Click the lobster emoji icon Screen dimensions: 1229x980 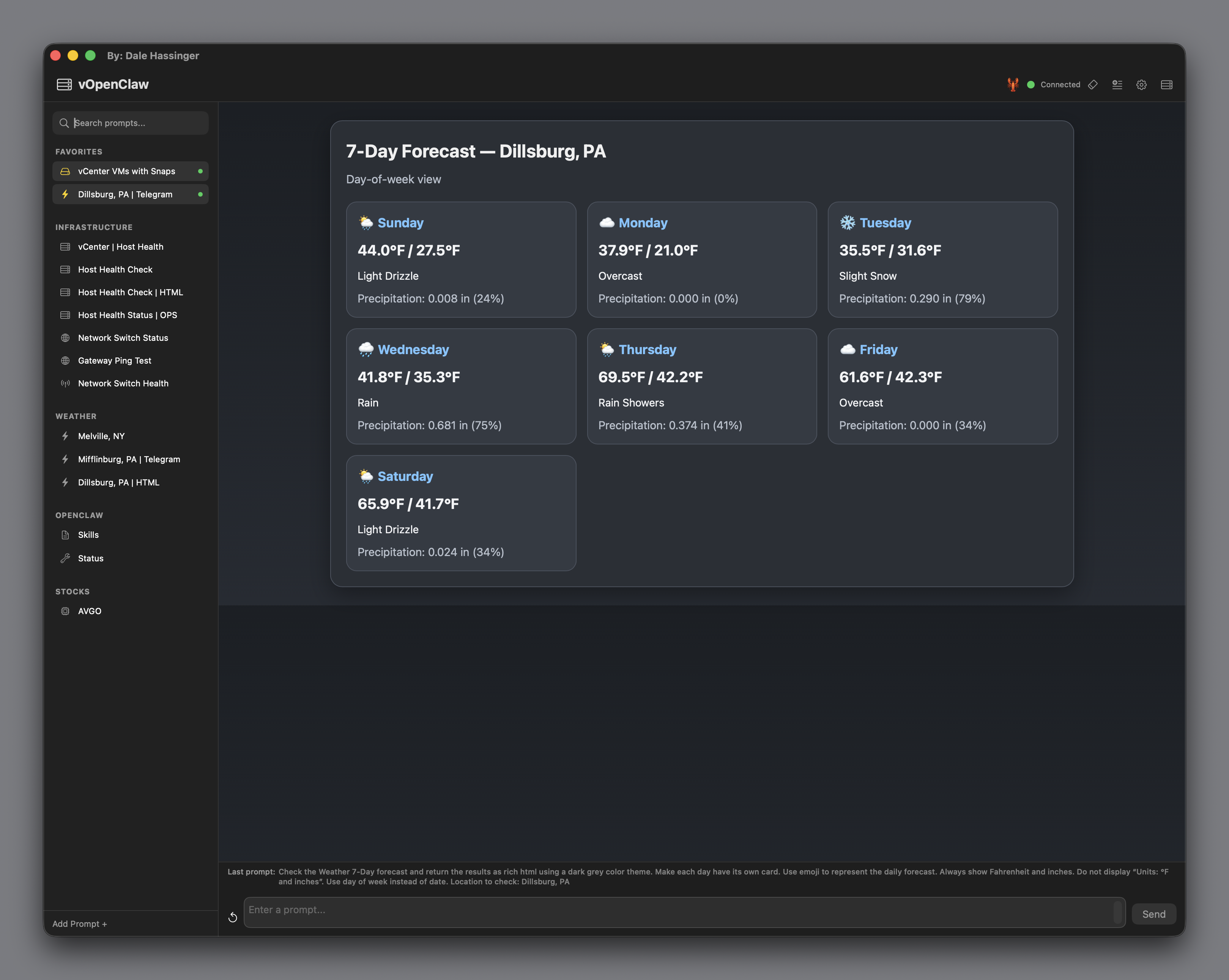tap(1012, 84)
